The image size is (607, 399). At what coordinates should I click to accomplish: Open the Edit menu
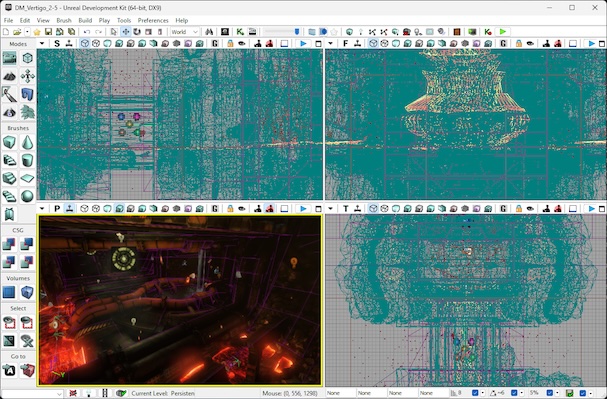point(25,20)
